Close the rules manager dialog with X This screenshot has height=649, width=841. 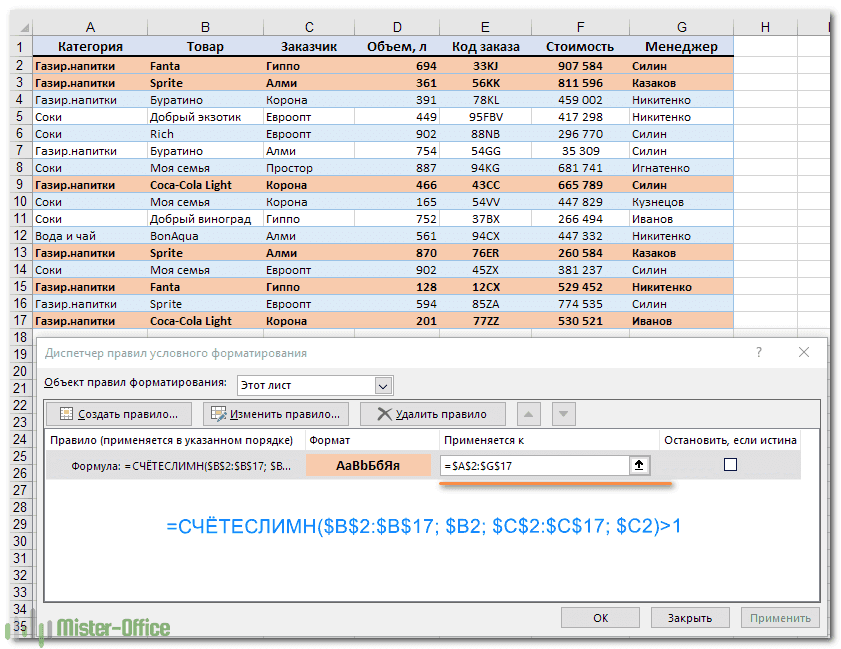click(803, 353)
